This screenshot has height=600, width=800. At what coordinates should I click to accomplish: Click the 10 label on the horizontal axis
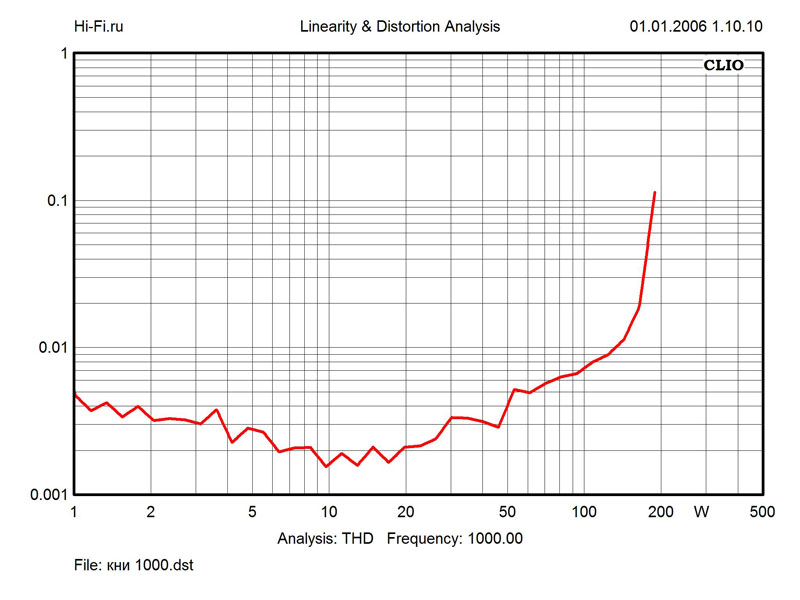(327, 512)
